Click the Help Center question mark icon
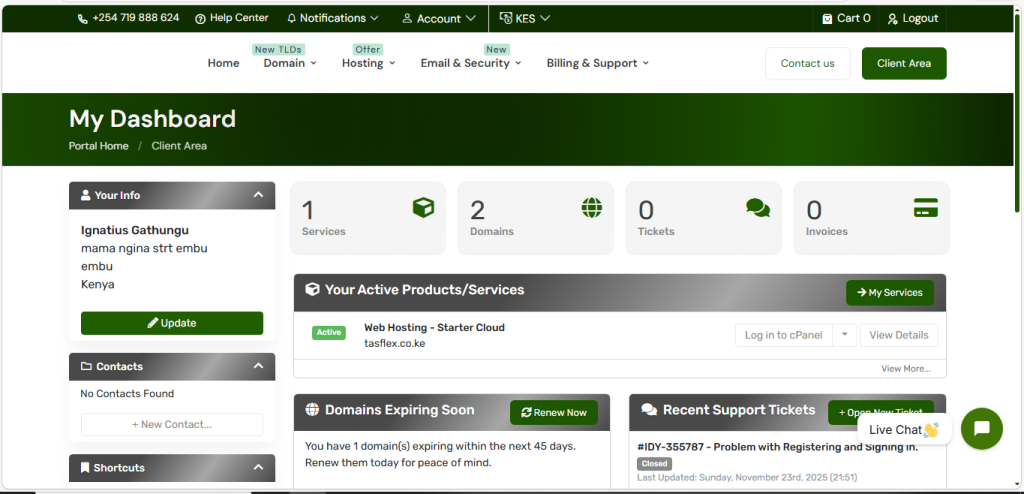Screen dimensions: 1024x494 [200, 19]
